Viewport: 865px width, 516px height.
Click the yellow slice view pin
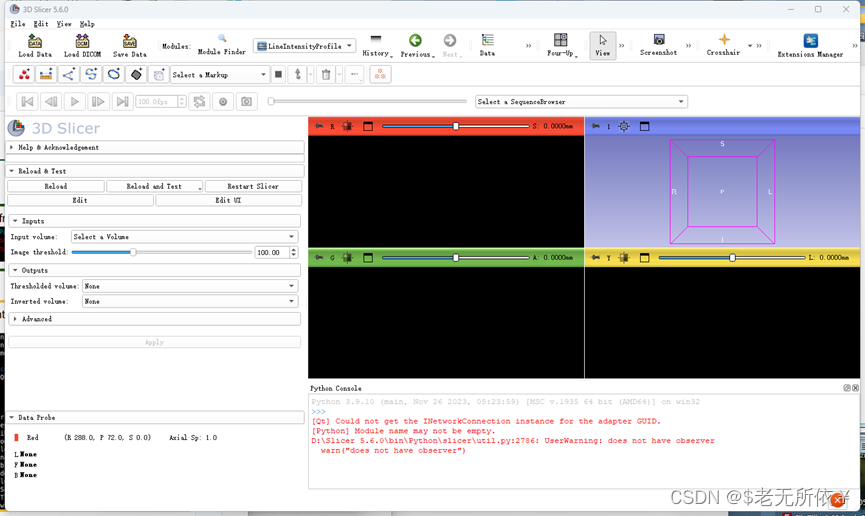595,258
